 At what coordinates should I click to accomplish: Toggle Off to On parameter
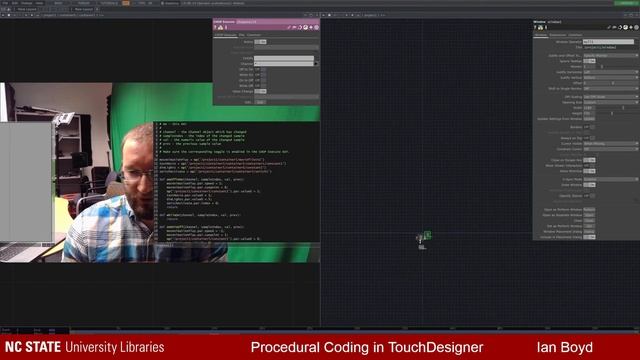260,69
